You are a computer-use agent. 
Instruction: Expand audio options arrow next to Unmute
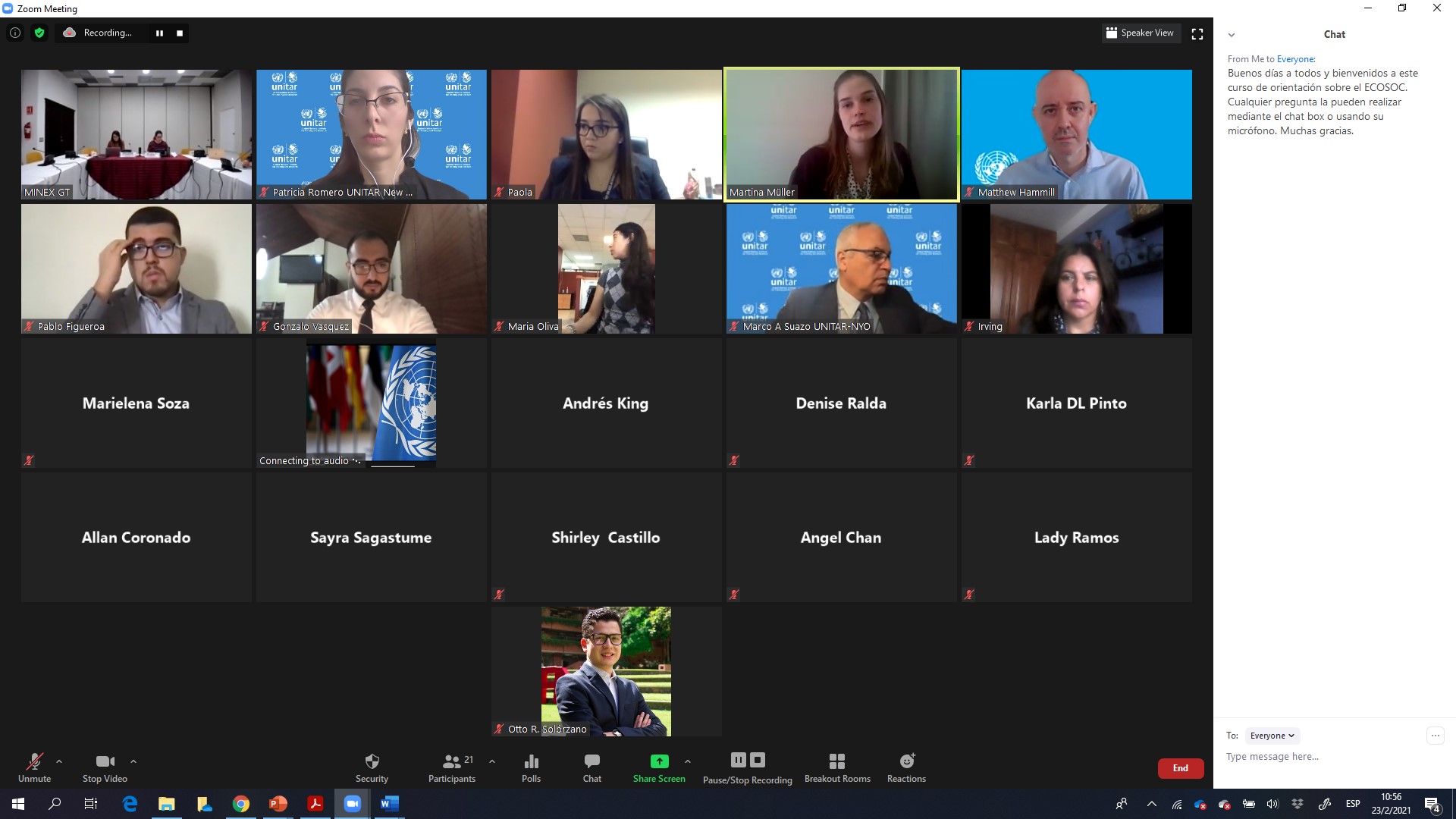pos(59,761)
